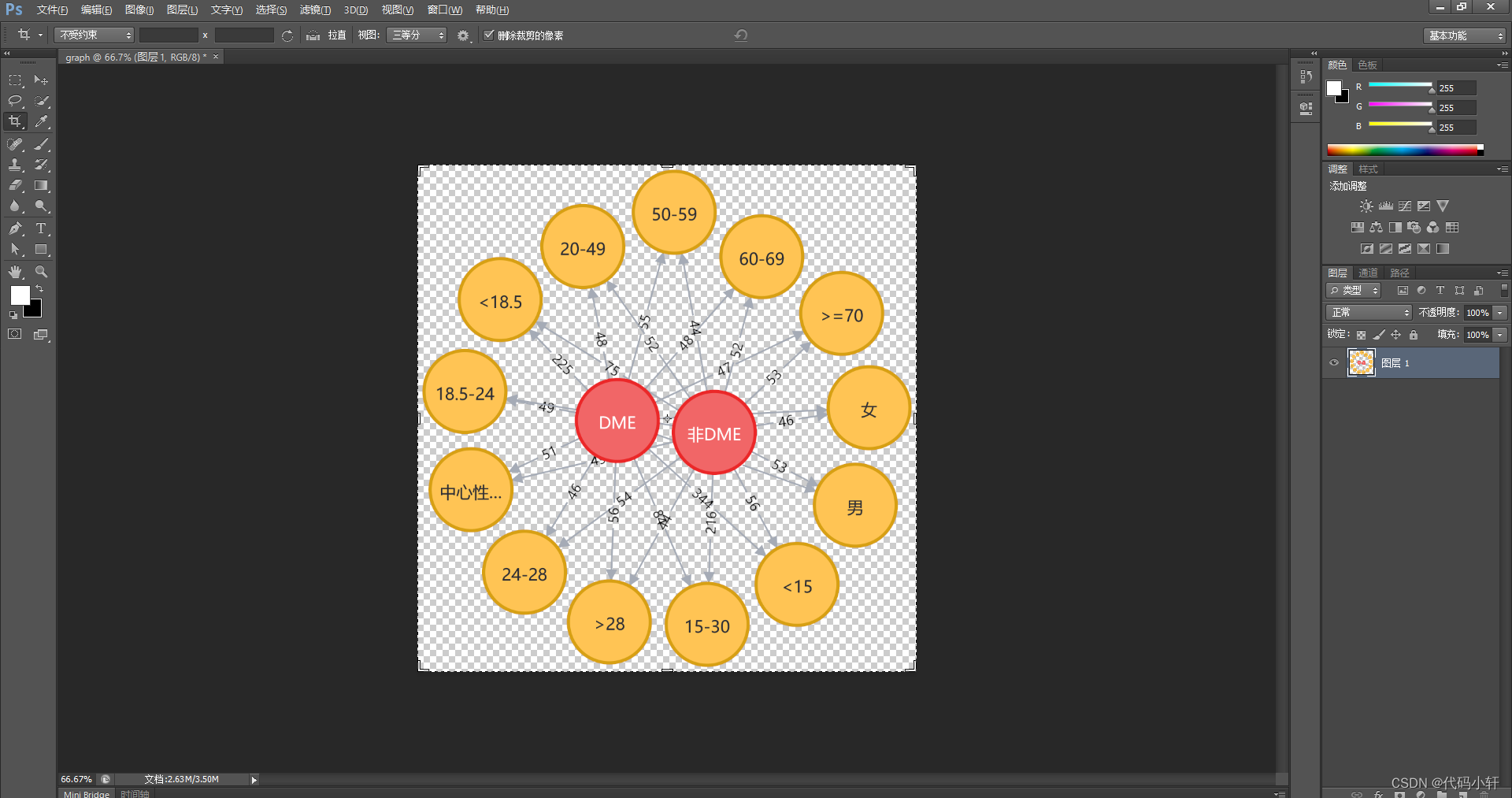Viewport: 1512px width, 798px height.
Task: Select the Horizontal Type tool
Action: pyautogui.click(x=41, y=228)
